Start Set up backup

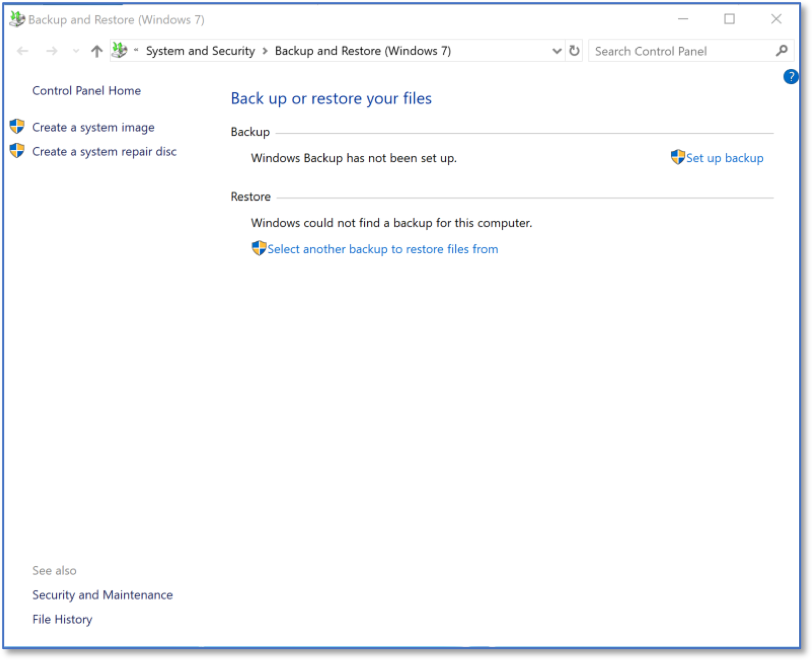tap(724, 158)
